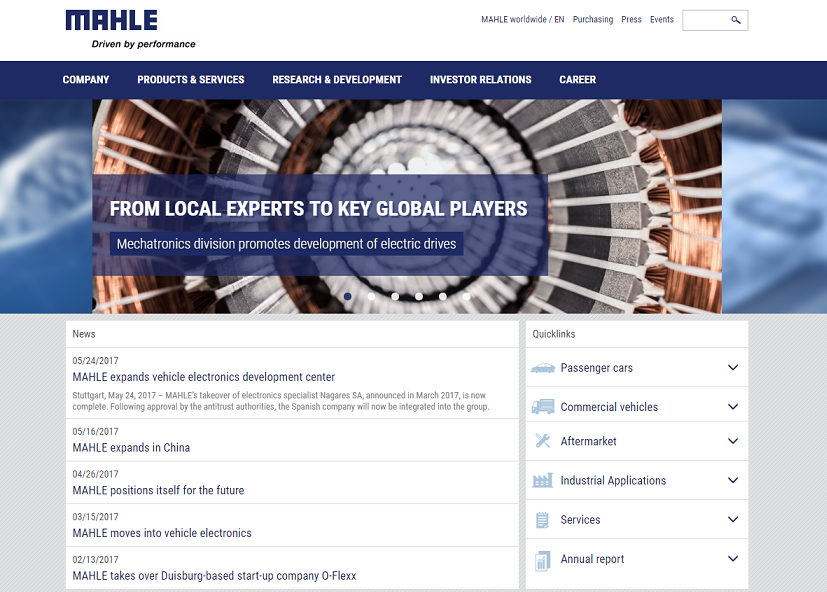Click the 02/13/2017 news date
The height and width of the screenshot is (592, 827).
95,560
